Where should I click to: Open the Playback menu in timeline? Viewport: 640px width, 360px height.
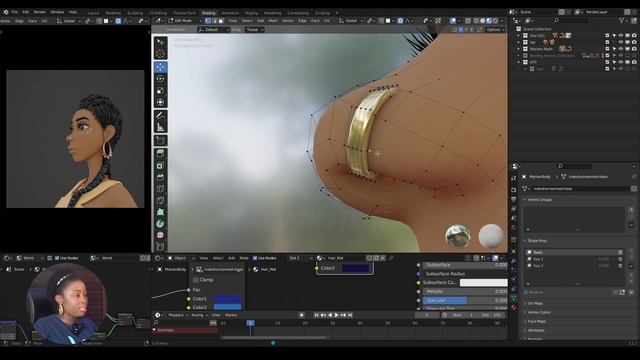click(x=178, y=315)
